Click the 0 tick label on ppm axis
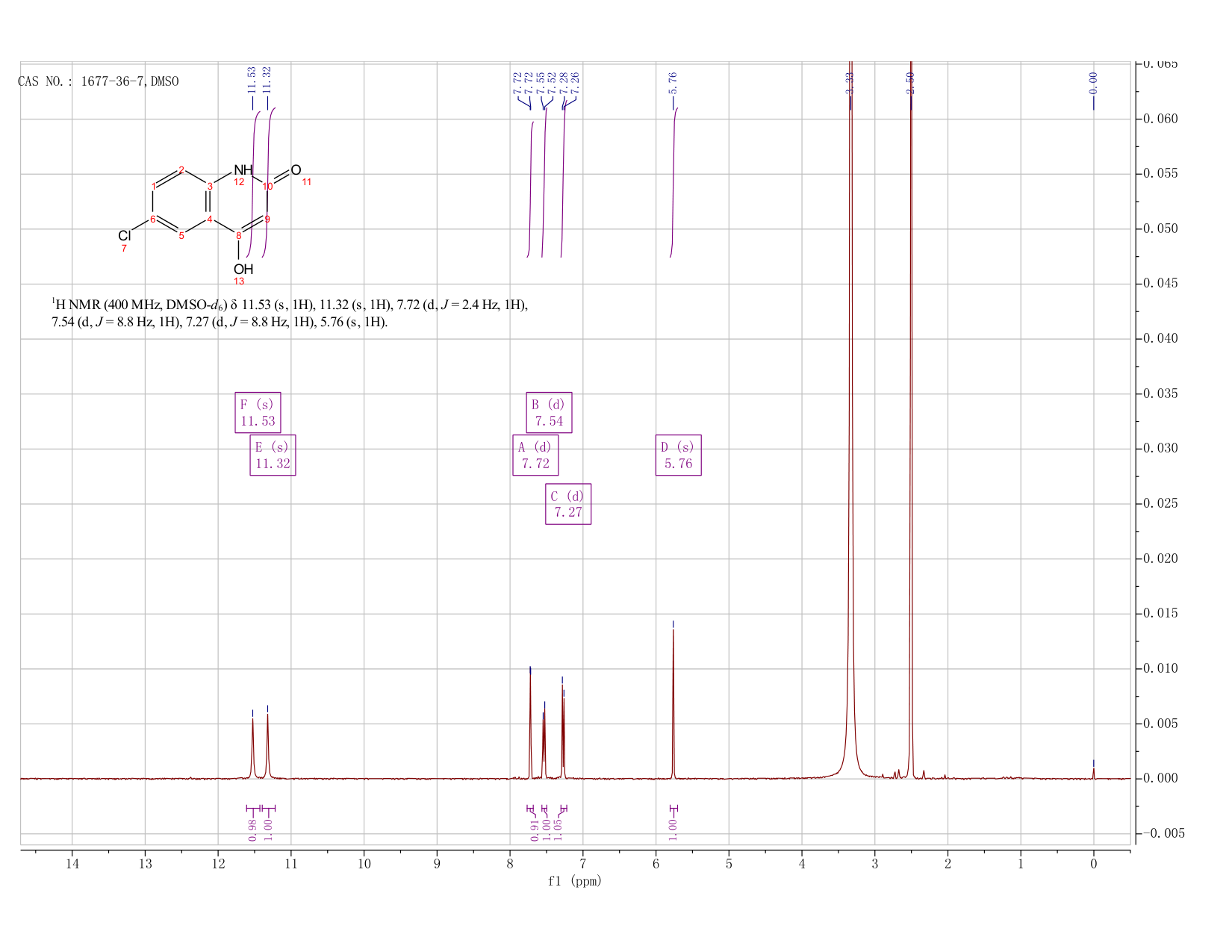Image resolution: width=1232 pixels, height=952 pixels. (x=1094, y=864)
